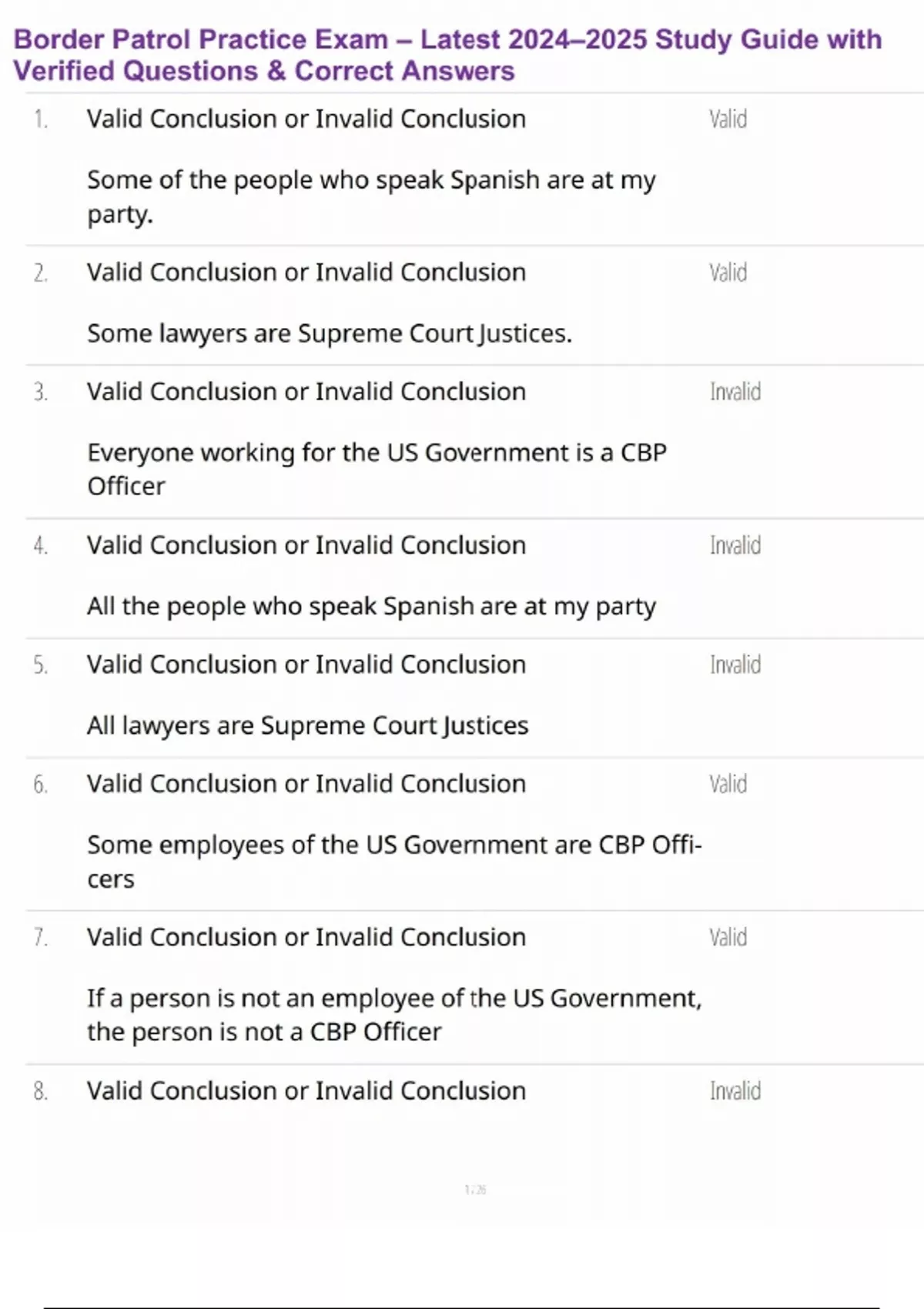Click "Some employees of the US Government" statement
Viewport: 924px width, 1309px height.
point(393,862)
